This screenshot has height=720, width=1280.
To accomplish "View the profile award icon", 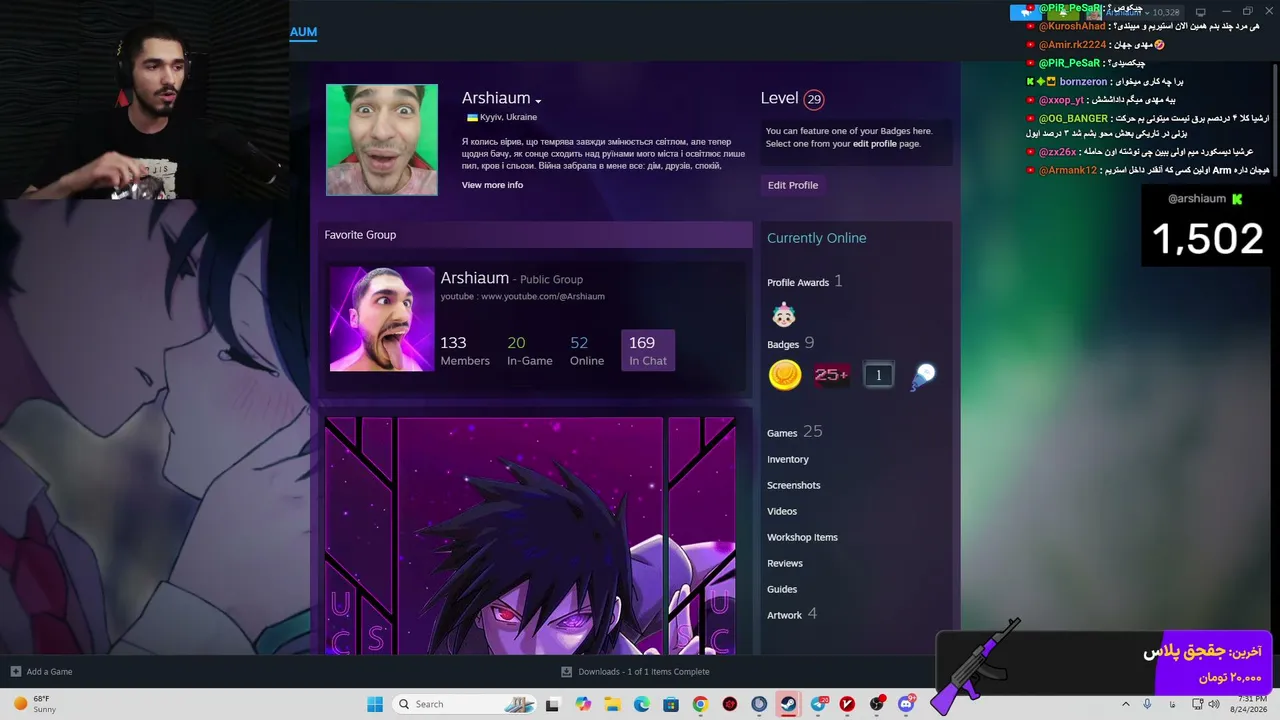I will [784, 315].
